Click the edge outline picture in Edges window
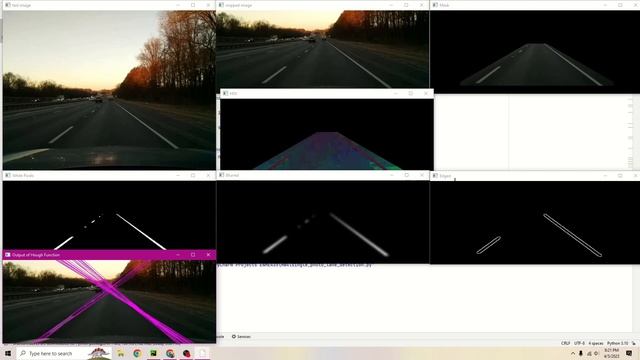Screen dimensions: 640x360 pos(535,222)
